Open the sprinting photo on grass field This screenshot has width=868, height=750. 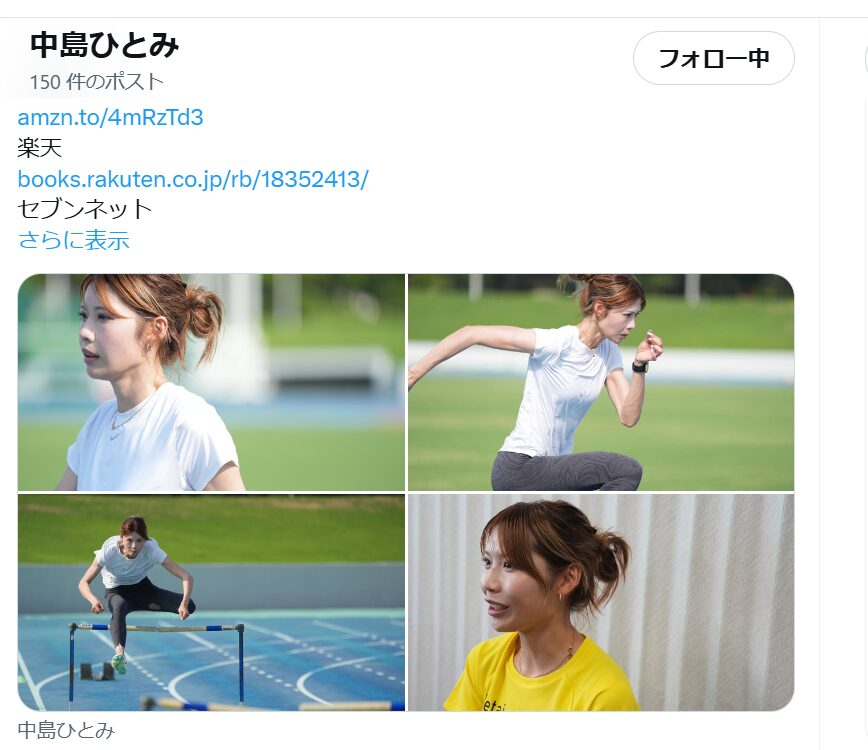click(x=601, y=382)
